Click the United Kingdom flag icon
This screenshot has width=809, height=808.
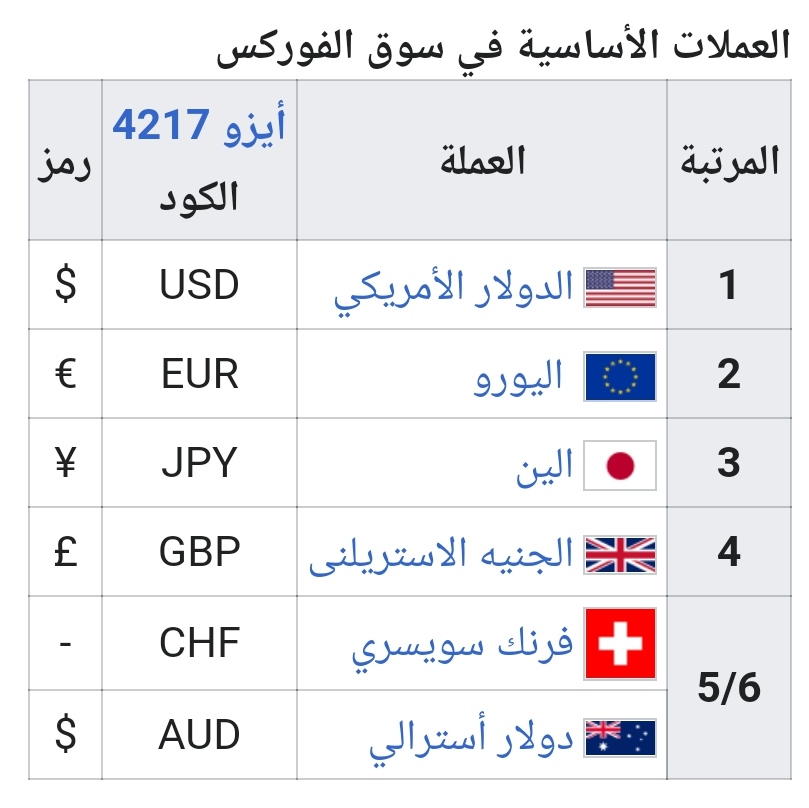pyautogui.click(x=620, y=554)
